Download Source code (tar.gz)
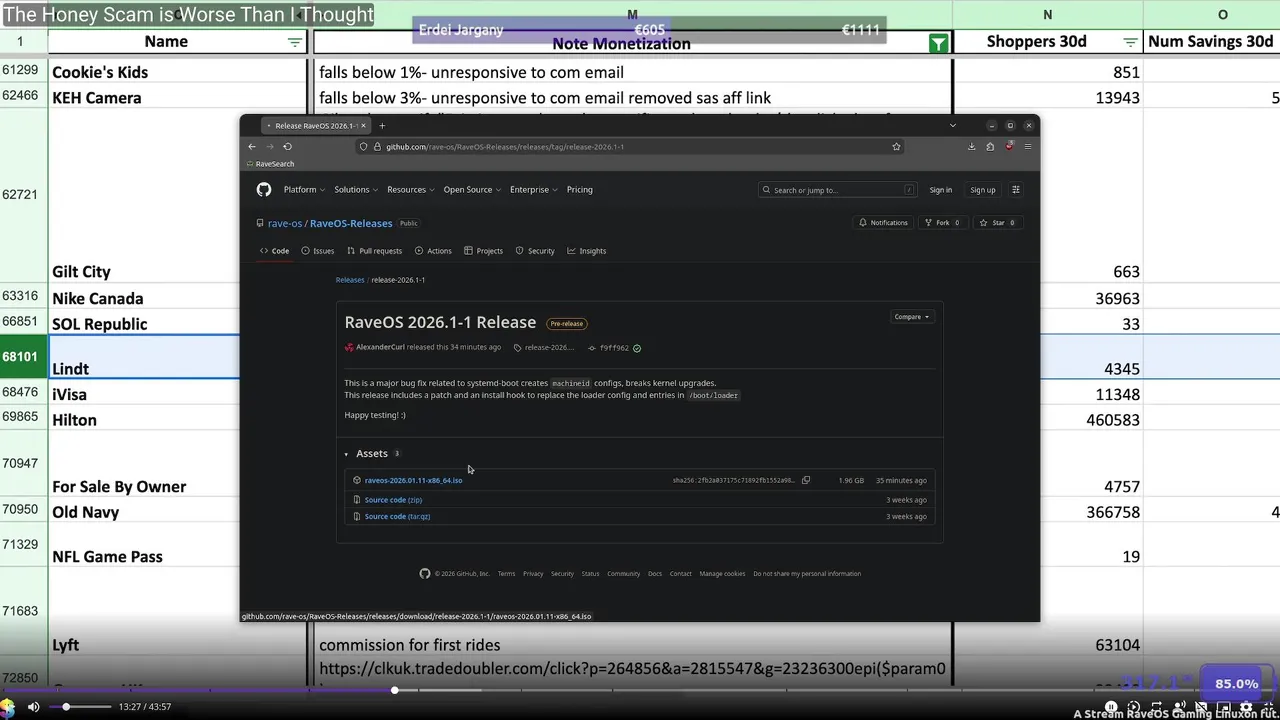This screenshot has width=1280, height=720. coord(397,517)
